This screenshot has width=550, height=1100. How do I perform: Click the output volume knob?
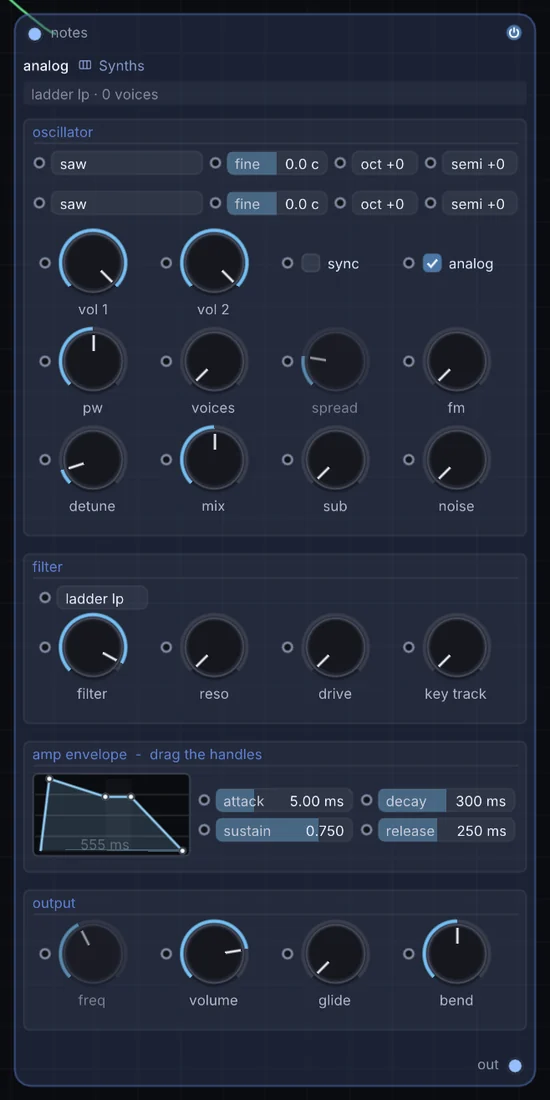pyautogui.click(x=214, y=953)
